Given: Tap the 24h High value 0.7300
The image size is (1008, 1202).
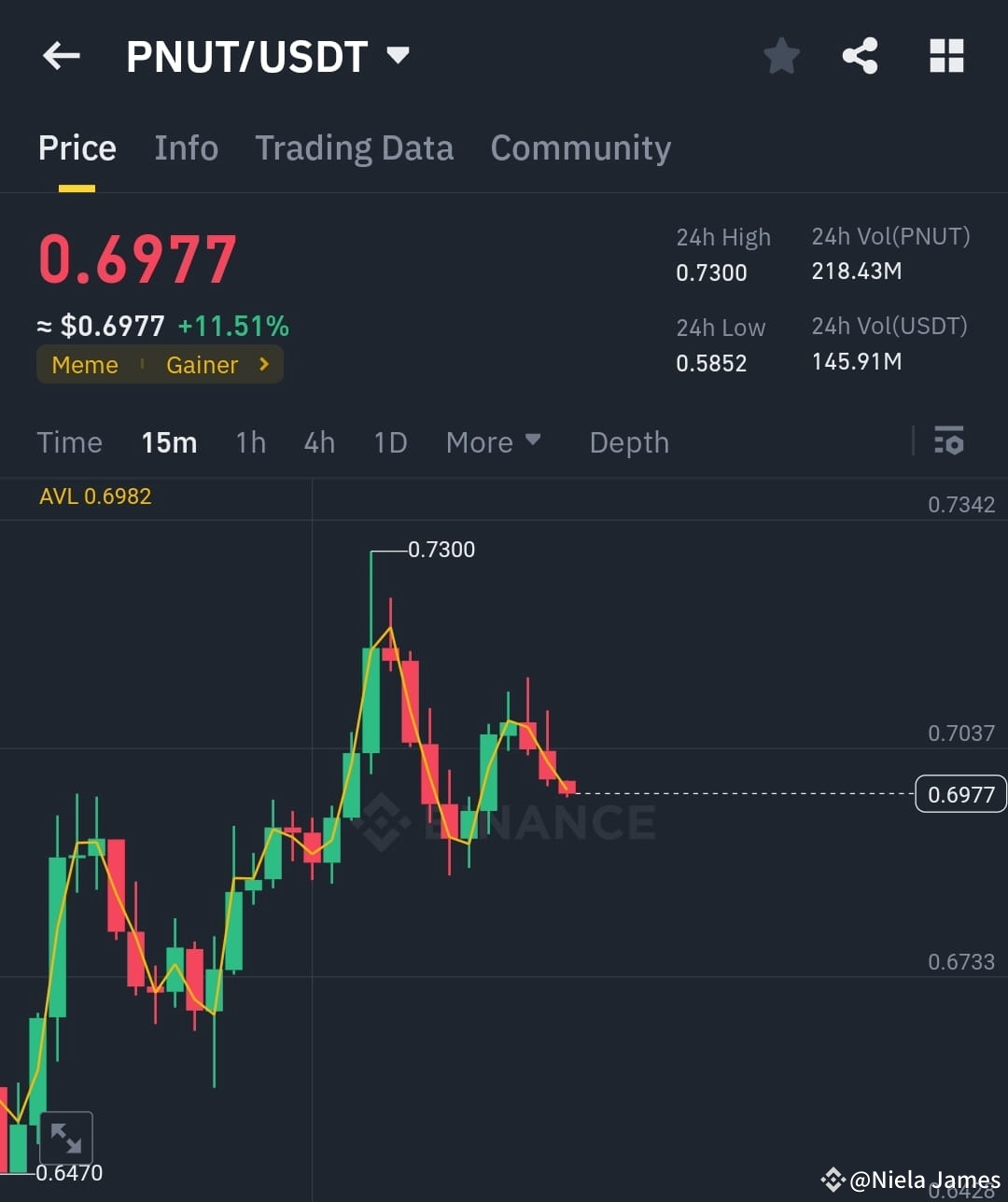Looking at the screenshot, I should [711, 273].
